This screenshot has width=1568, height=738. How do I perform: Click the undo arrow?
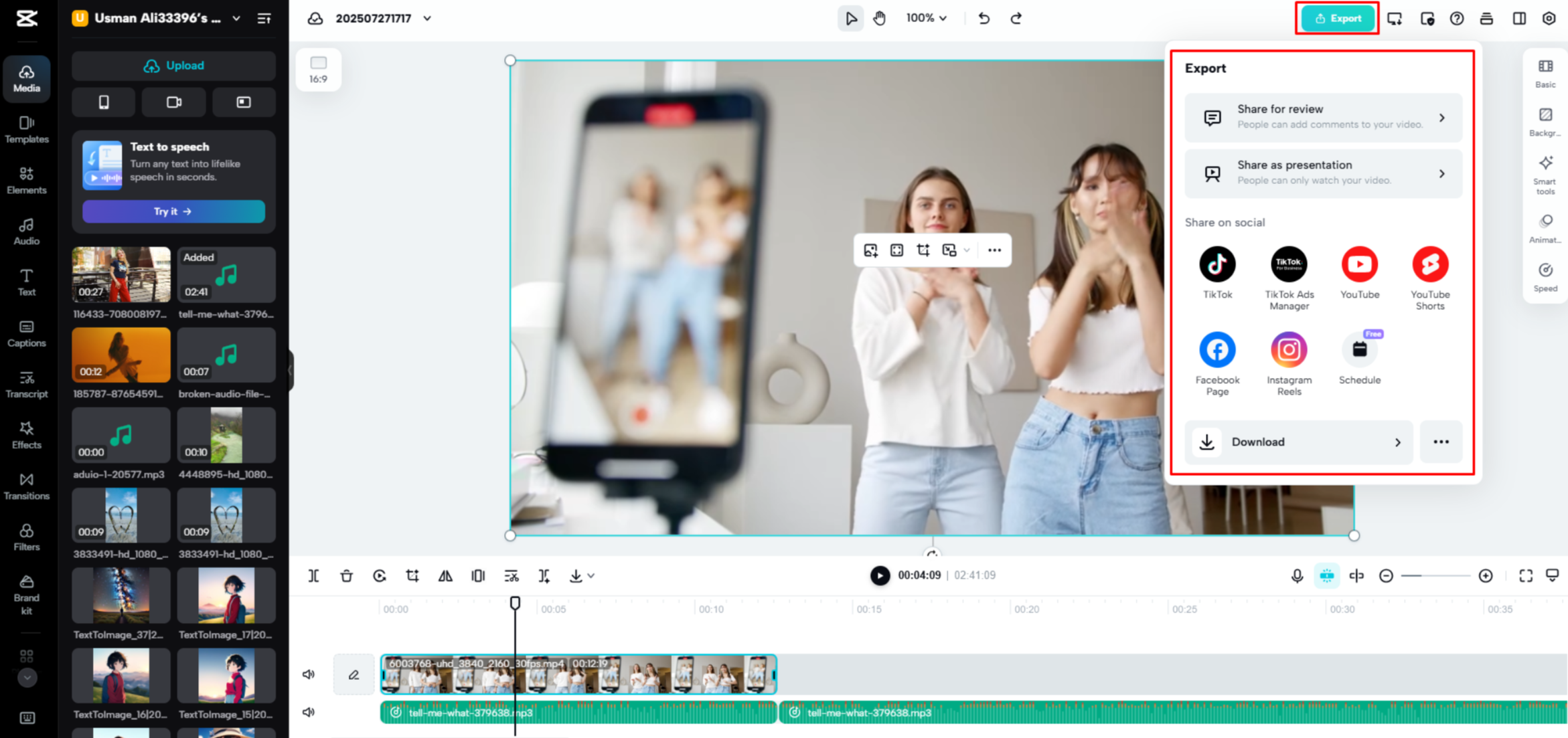pyautogui.click(x=984, y=18)
